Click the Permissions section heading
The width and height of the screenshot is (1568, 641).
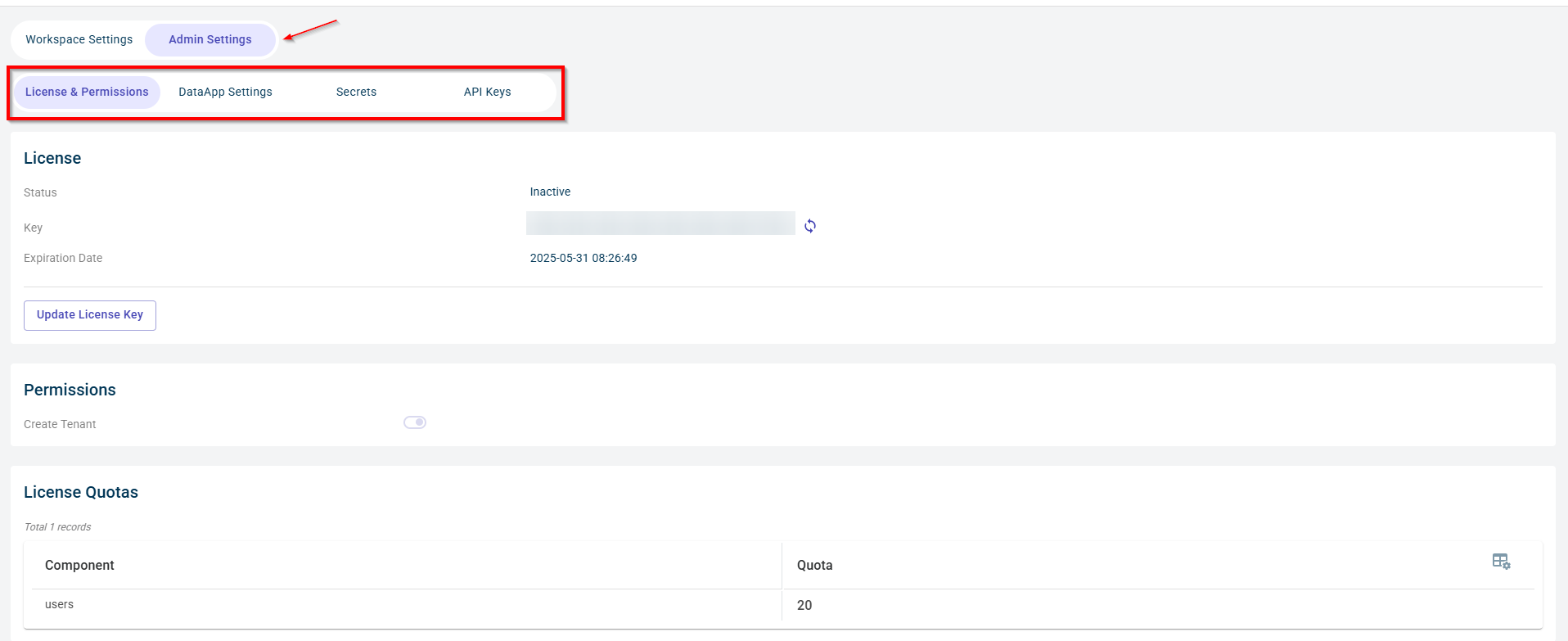pyautogui.click(x=70, y=390)
